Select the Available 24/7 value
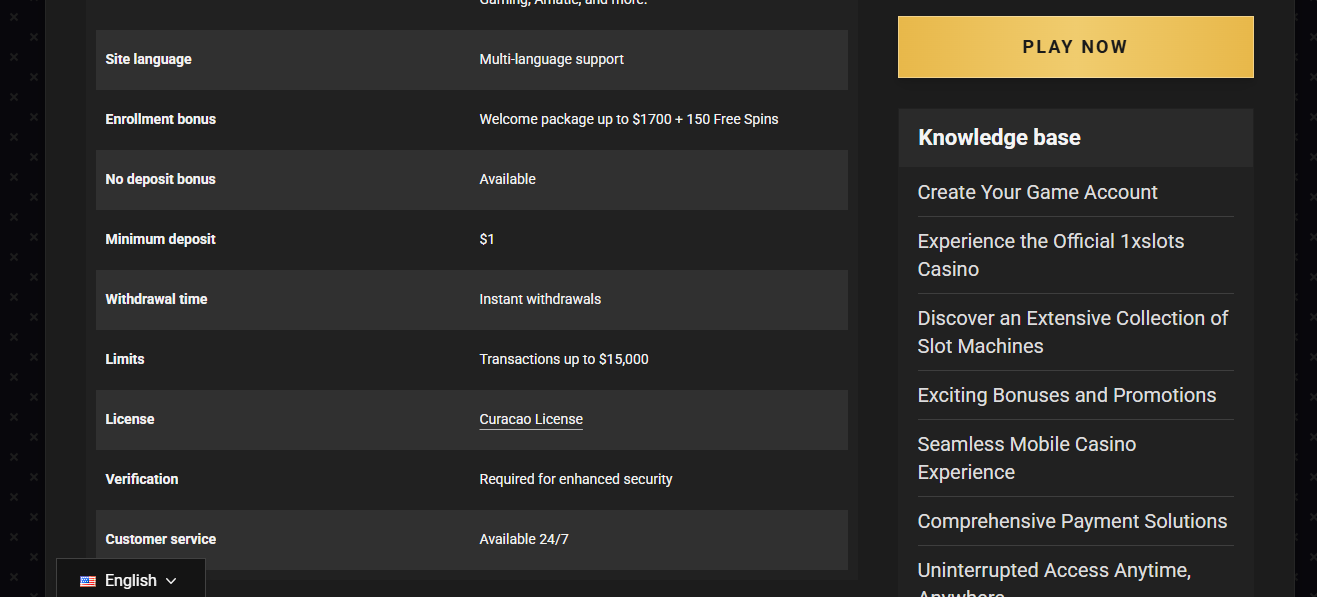 pyautogui.click(x=524, y=539)
